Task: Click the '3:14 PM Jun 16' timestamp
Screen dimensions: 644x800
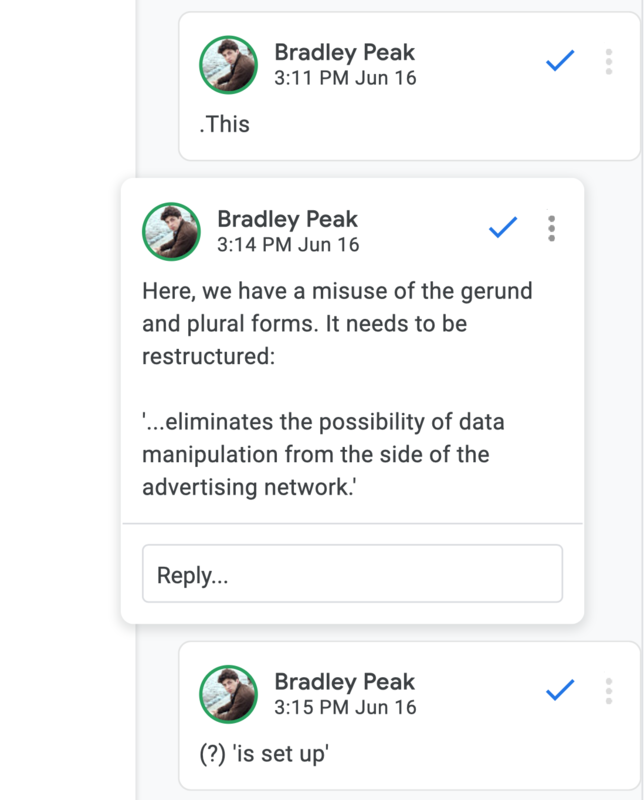Action: (288, 244)
